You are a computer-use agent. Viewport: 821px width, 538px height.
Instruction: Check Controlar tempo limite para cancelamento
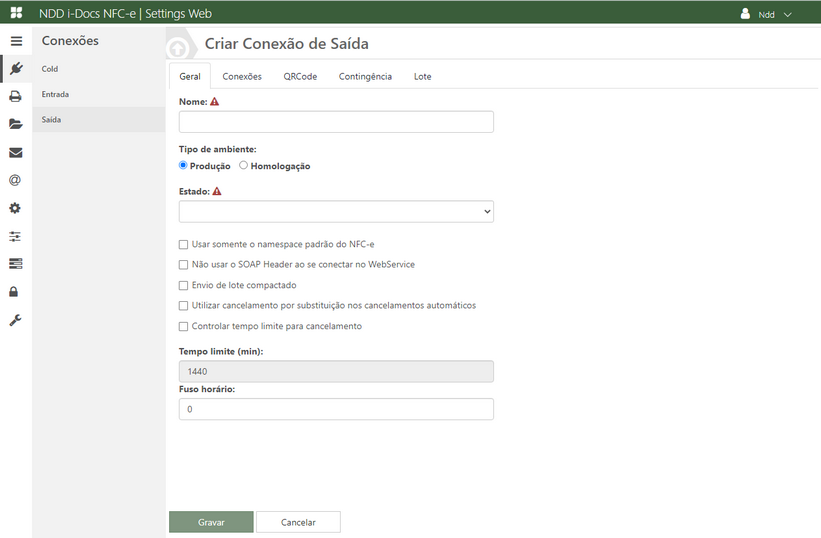(x=183, y=326)
